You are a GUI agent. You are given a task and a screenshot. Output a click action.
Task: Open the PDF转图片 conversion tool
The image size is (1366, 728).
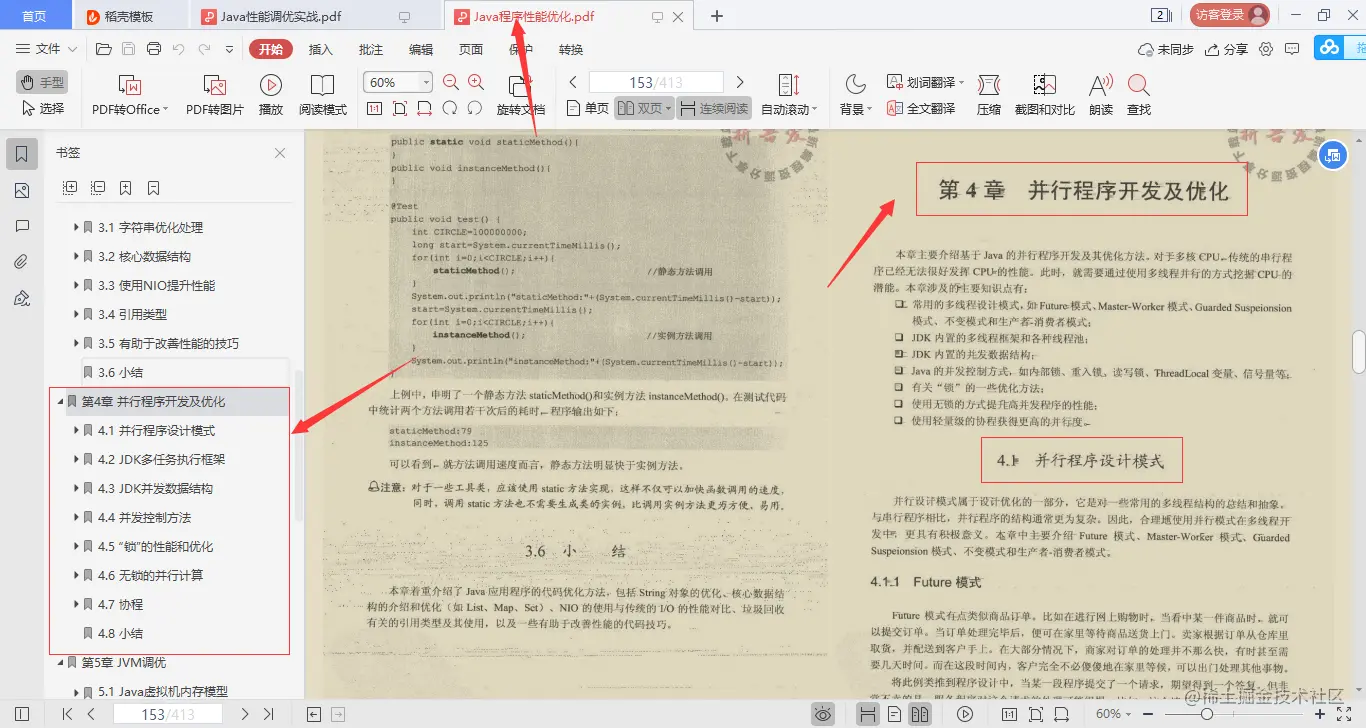point(216,95)
